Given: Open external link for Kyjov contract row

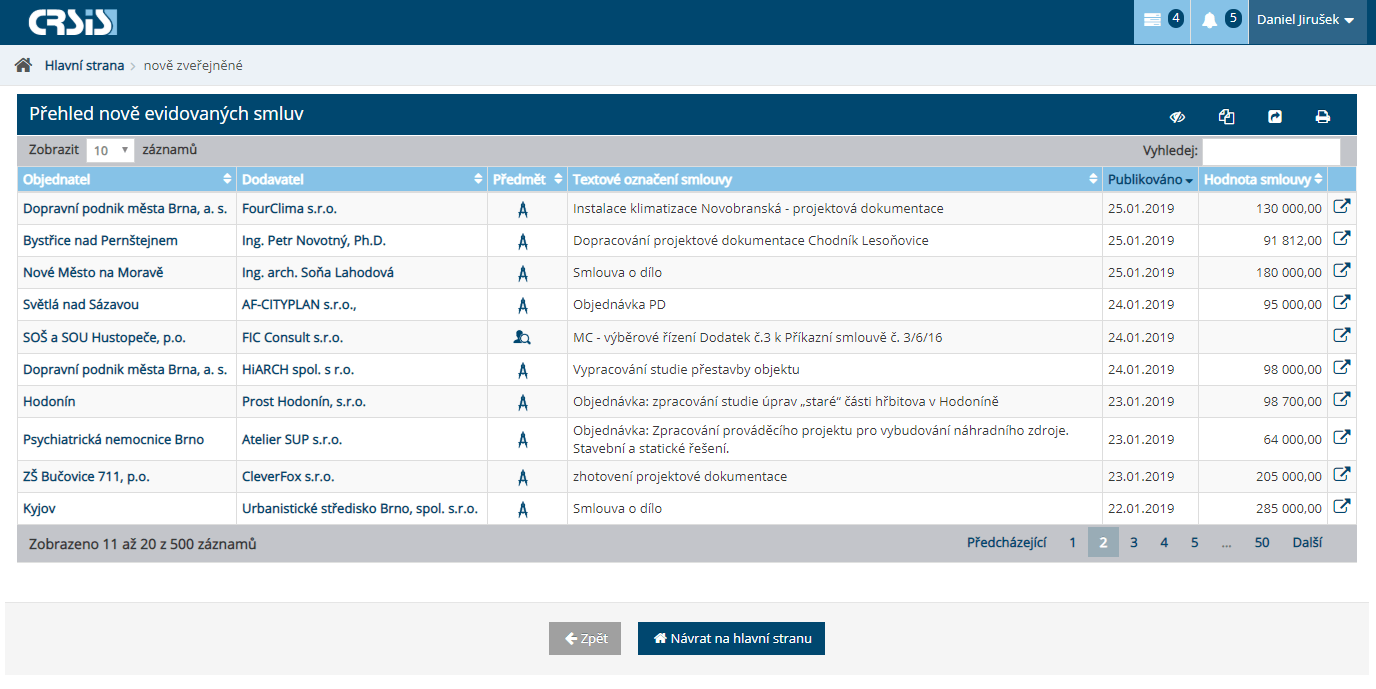Looking at the screenshot, I should (1342, 507).
